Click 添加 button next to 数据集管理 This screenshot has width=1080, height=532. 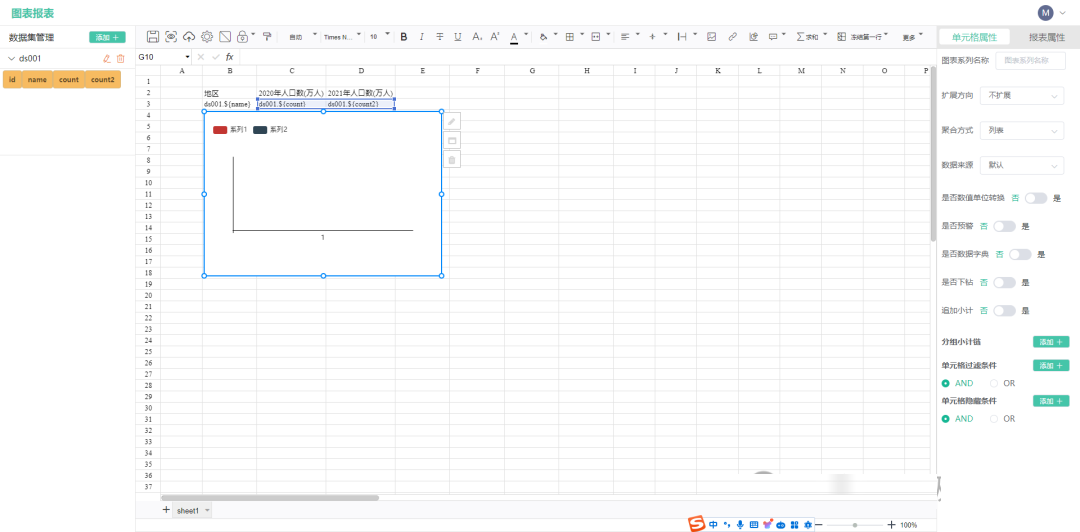107,37
